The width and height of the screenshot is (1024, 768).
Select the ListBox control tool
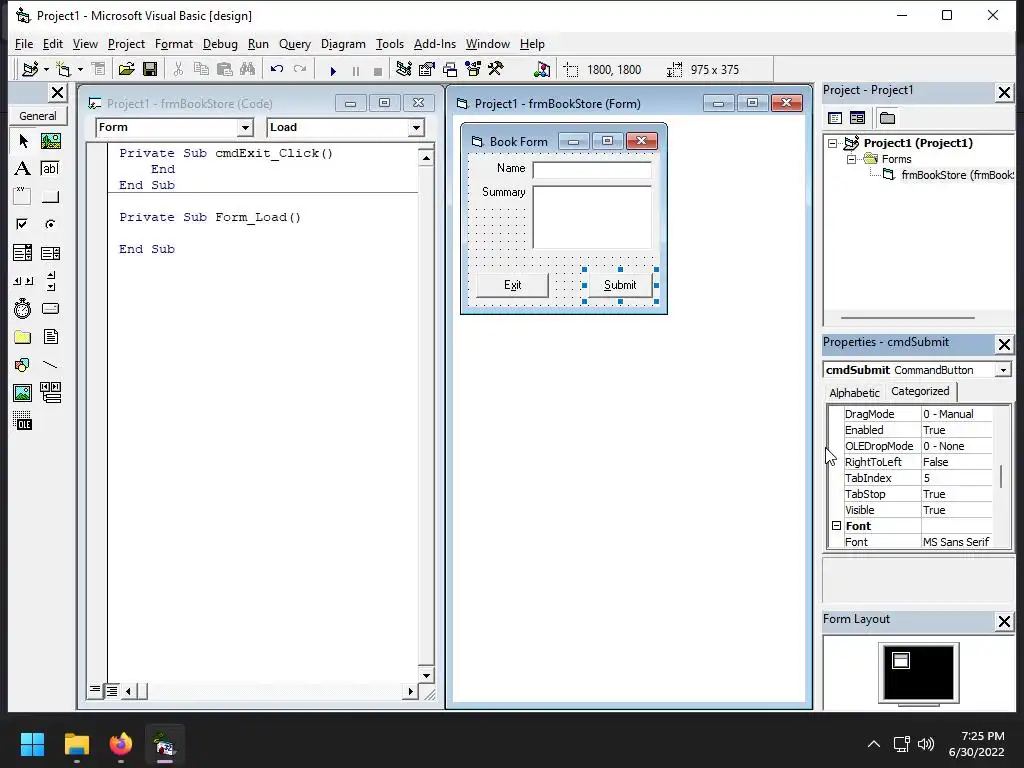coord(50,253)
